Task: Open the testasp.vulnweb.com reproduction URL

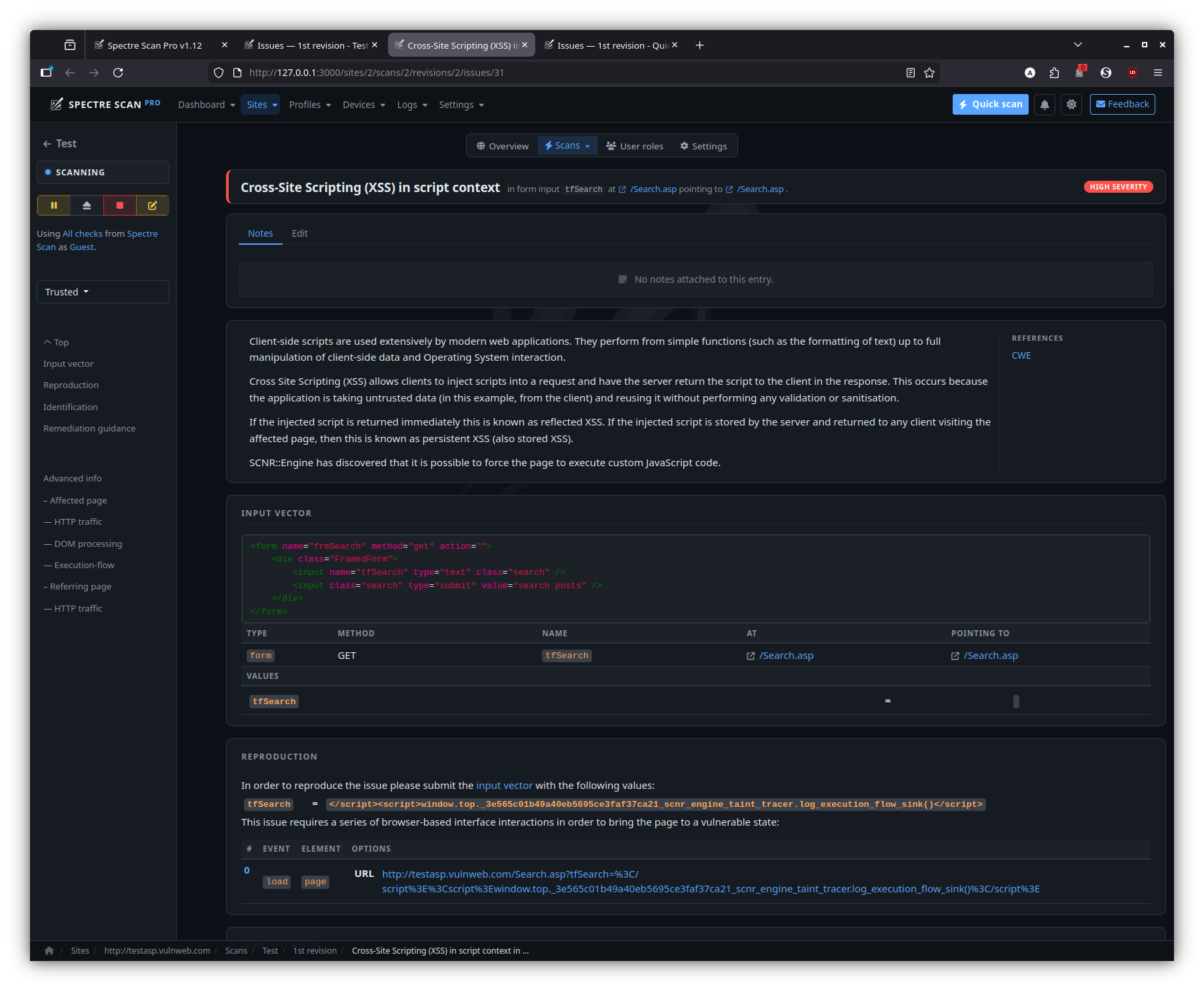Action: point(711,882)
